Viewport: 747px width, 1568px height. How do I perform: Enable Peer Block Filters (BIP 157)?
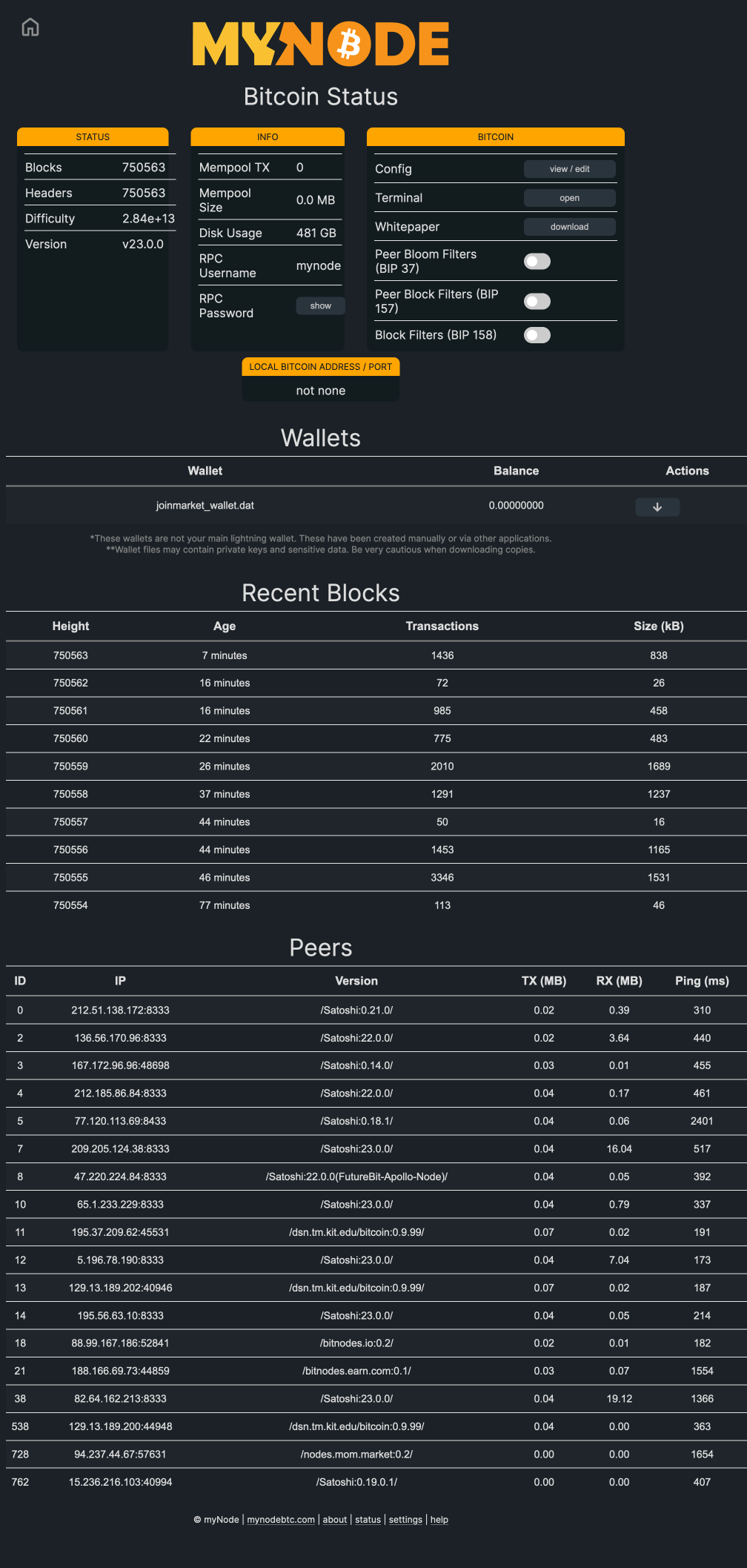pos(537,302)
